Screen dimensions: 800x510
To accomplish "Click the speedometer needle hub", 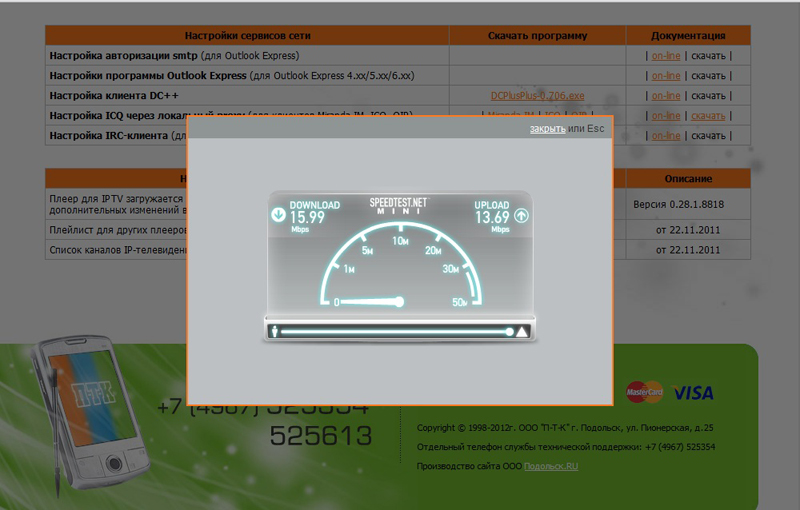I will [399, 301].
